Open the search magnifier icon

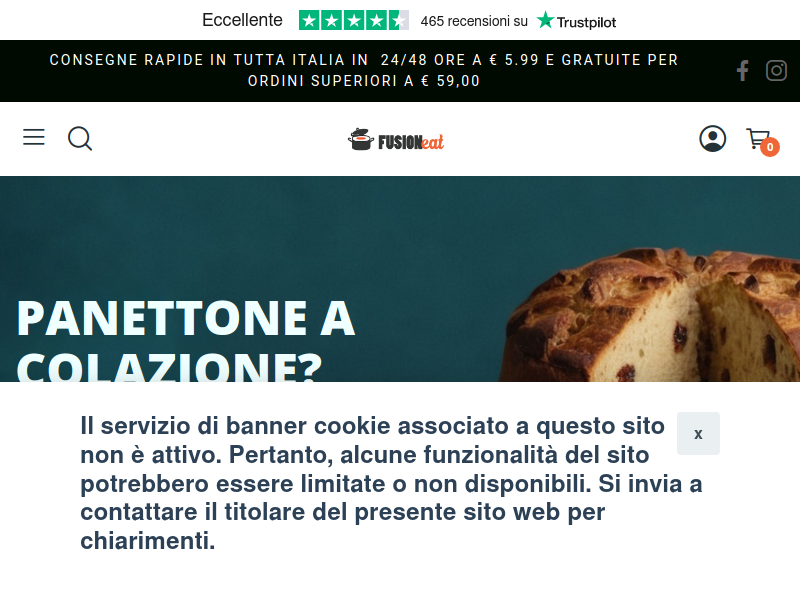(x=80, y=138)
